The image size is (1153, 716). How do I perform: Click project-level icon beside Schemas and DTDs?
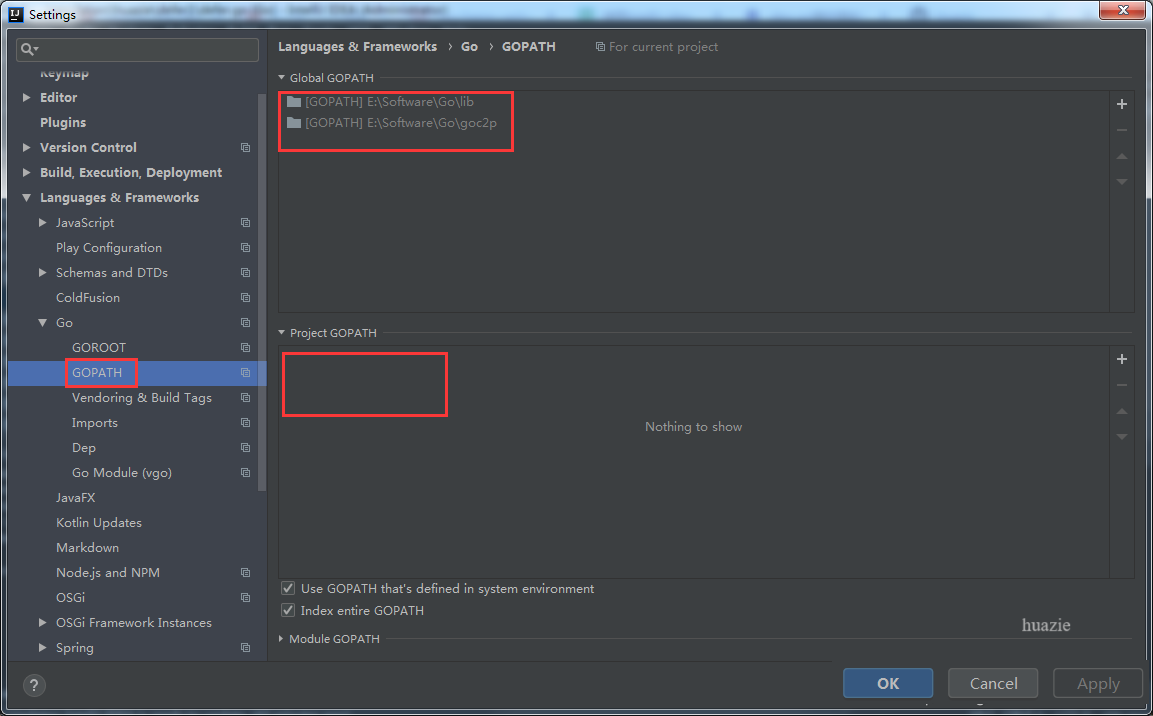click(246, 273)
